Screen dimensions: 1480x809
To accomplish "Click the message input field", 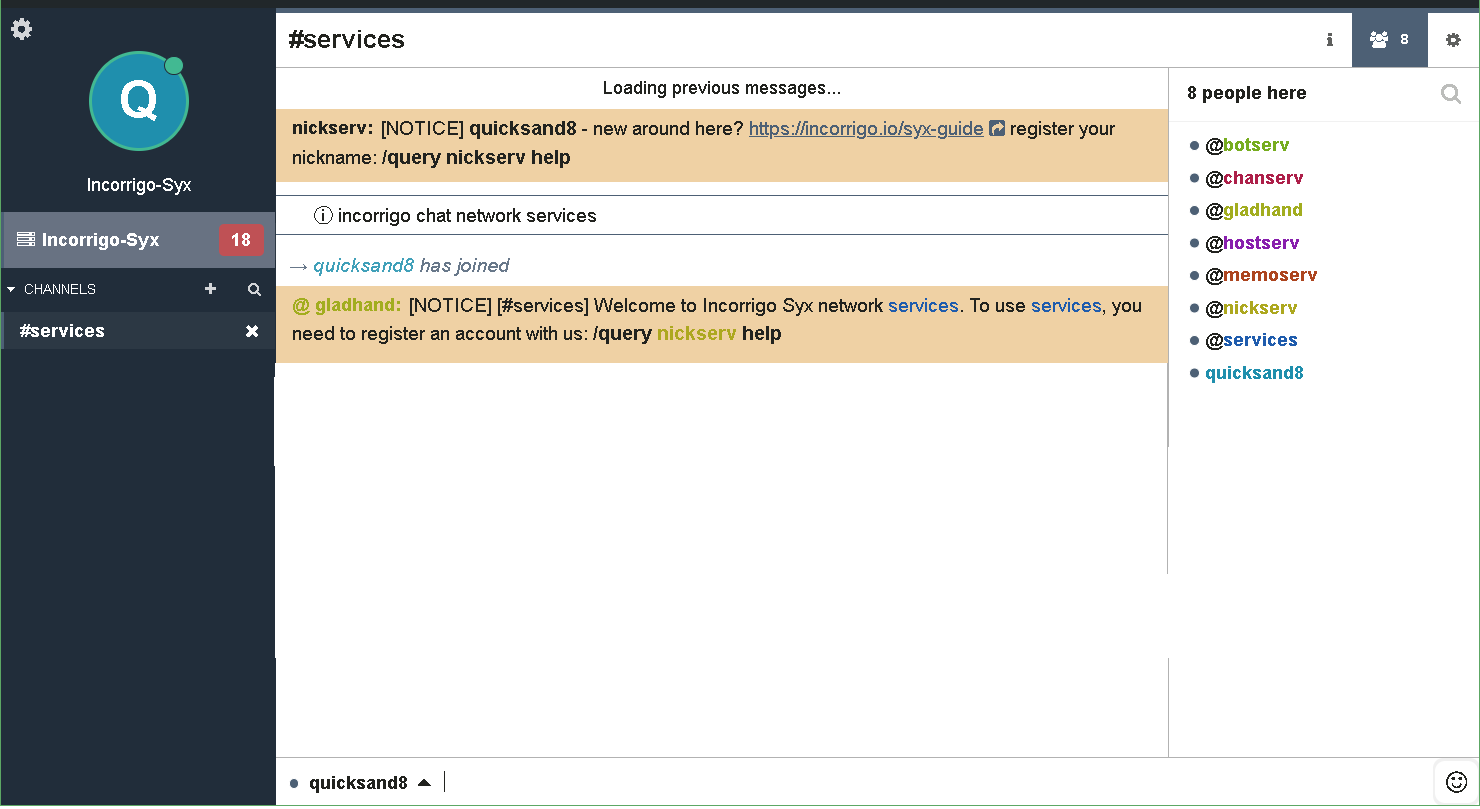I will (x=900, y=782).
